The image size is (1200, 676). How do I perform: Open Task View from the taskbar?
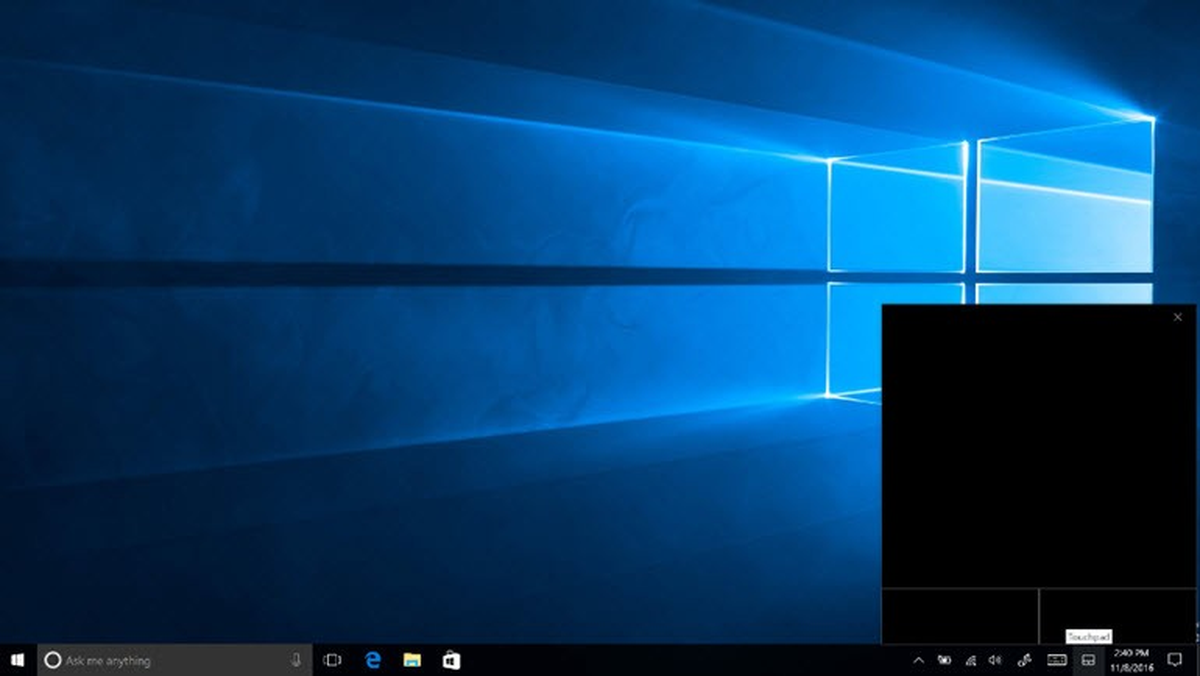(333, 660)
